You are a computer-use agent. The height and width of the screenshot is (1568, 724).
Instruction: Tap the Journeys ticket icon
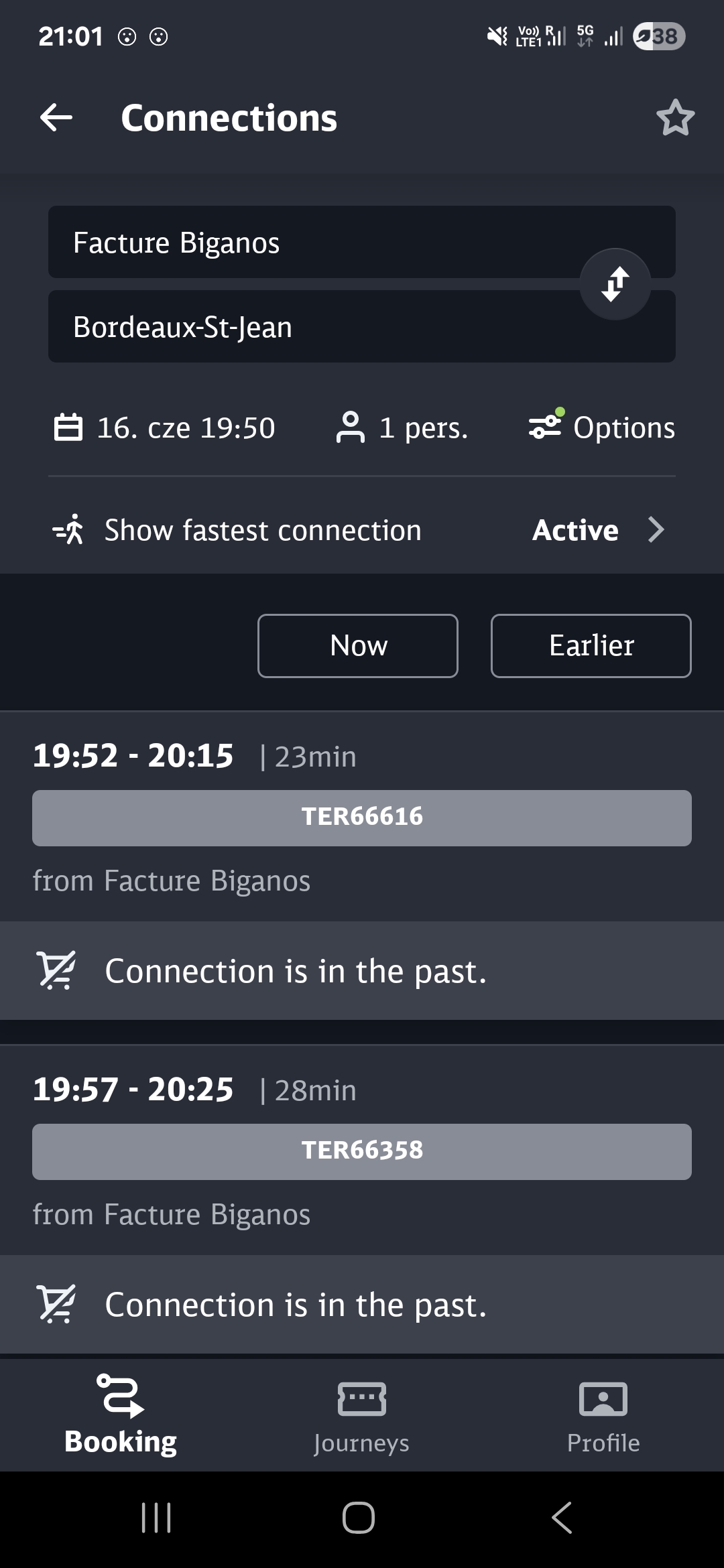click(361, 1399)
